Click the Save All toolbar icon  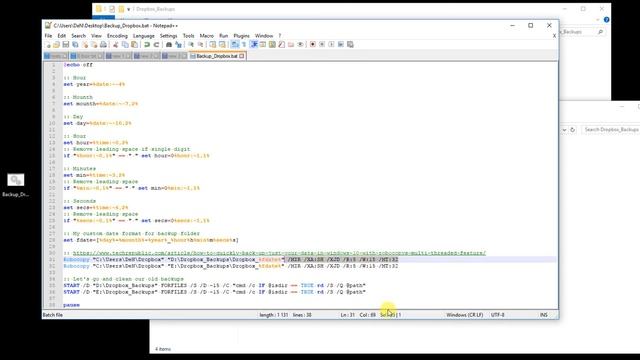[x=75, y=44]
